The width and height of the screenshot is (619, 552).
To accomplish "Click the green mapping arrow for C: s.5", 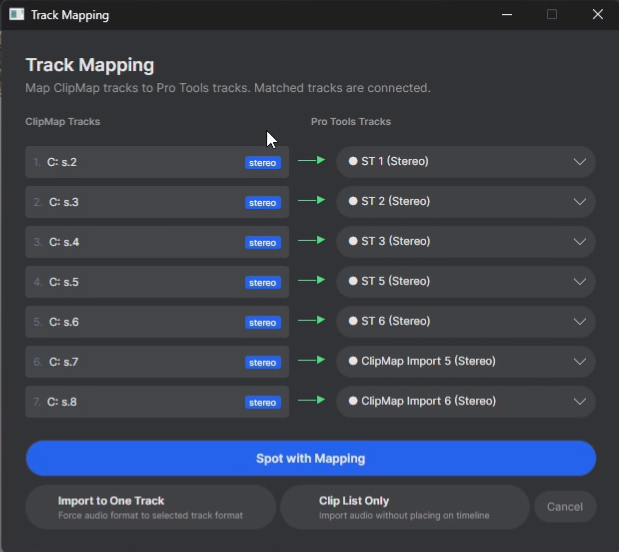I will click(x=311, y=280).
